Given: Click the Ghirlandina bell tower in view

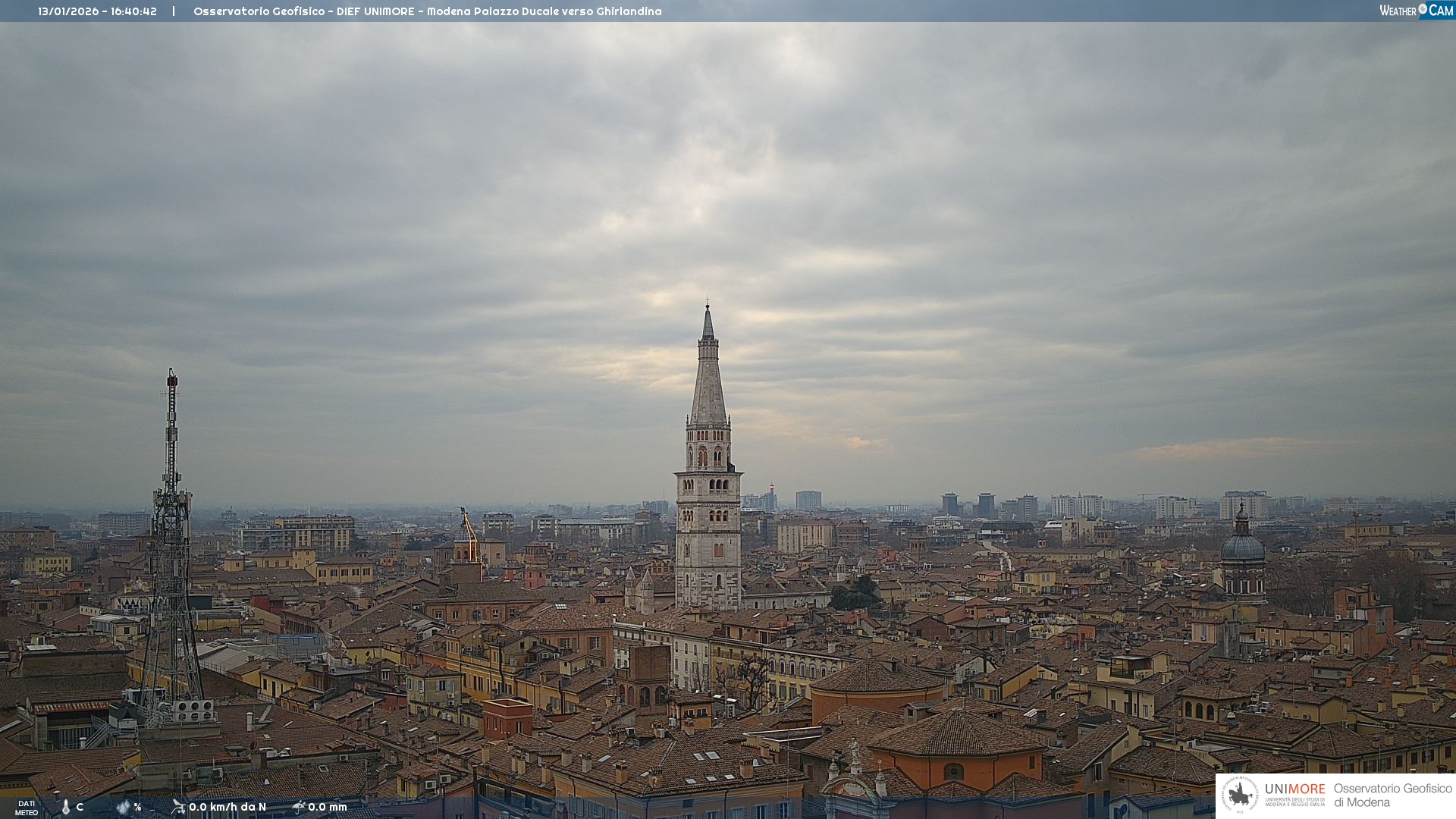Looking at the screenshot, I should coord(708,485).
